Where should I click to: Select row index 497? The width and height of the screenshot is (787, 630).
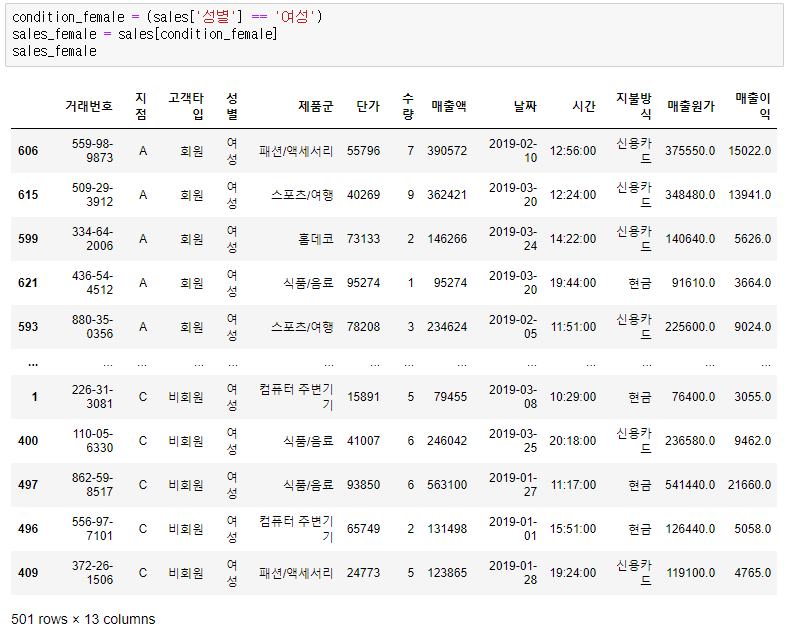pos(28,485)
